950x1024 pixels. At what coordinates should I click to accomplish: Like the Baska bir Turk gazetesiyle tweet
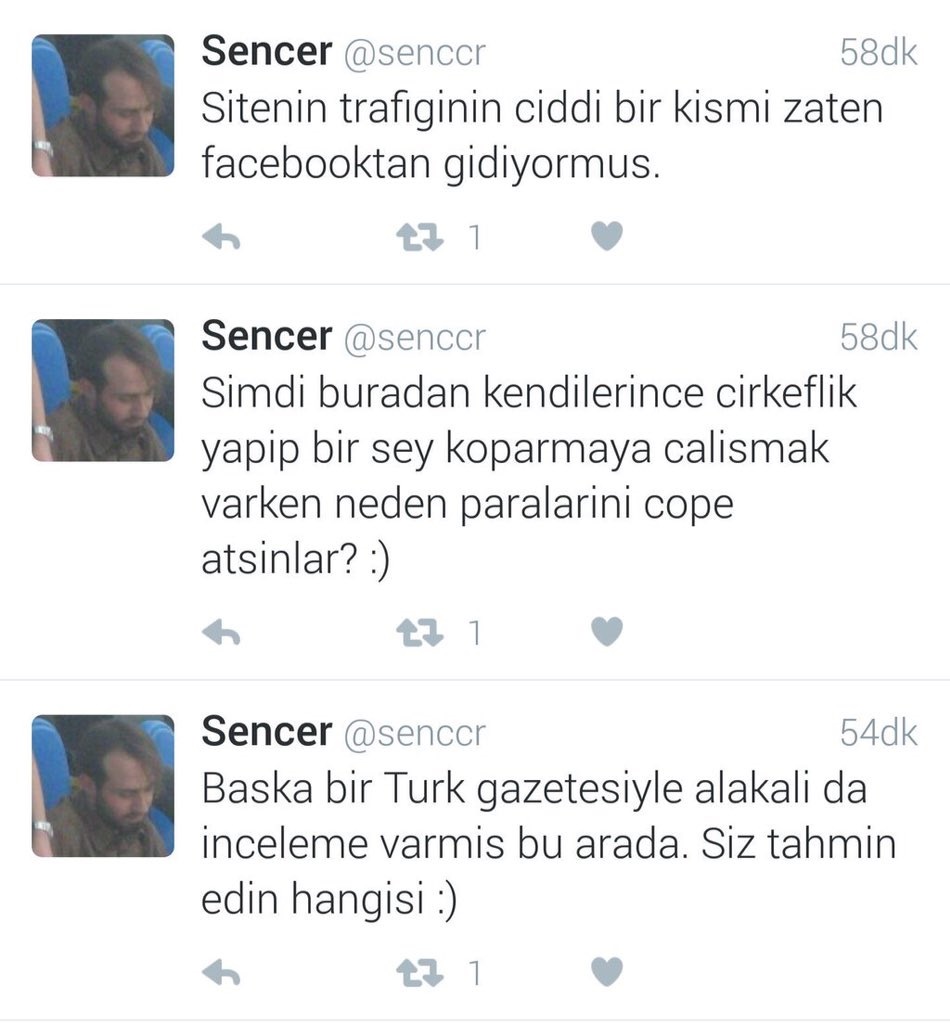[x=607, y=972]
